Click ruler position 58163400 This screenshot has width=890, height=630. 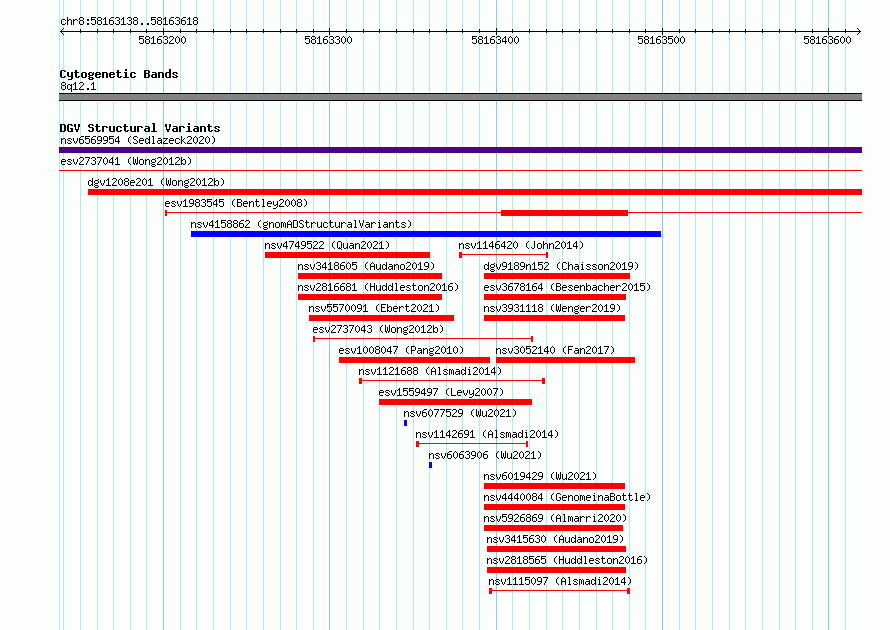(x=495, y=40)
